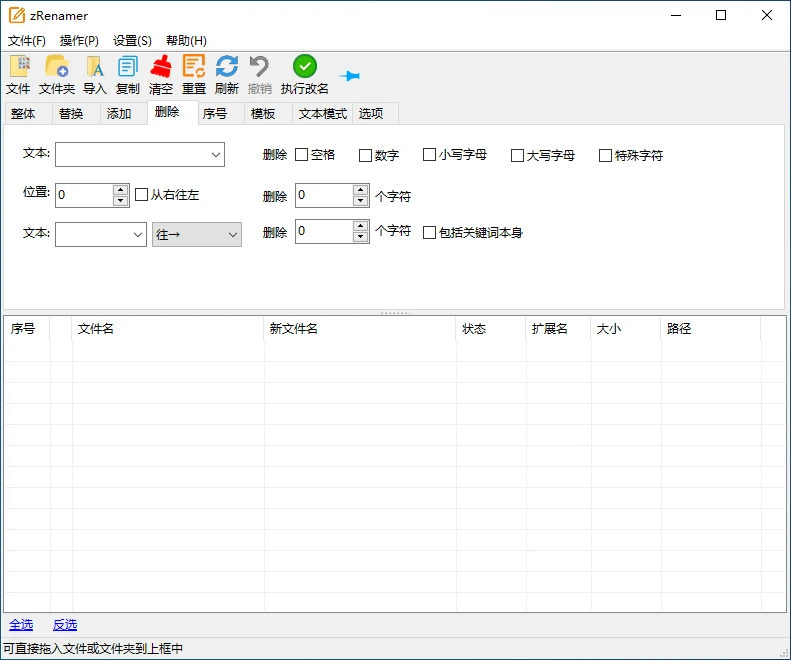Check the 包括关键词本身 option
791x660 pixels.
point(430,233)
